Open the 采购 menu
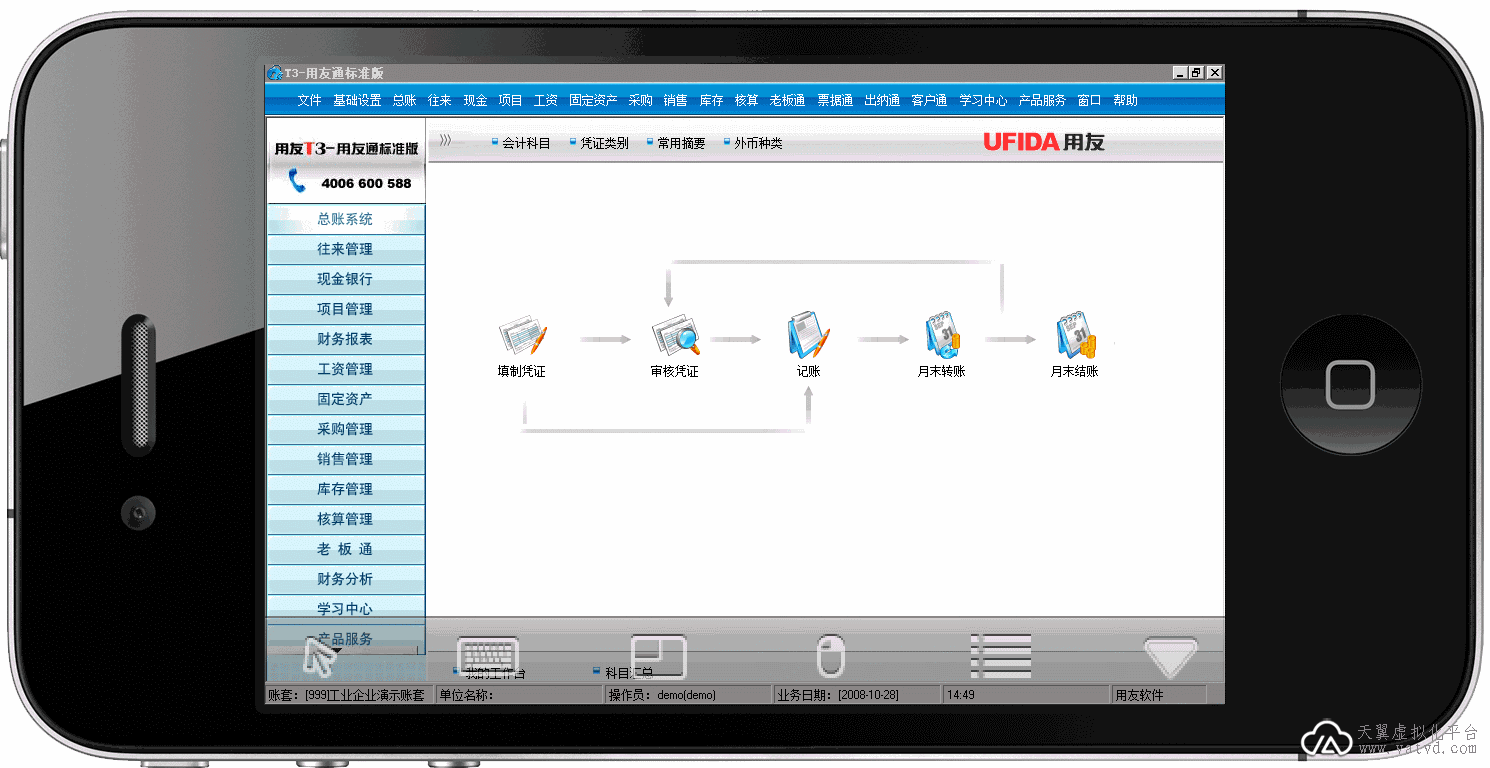This screenshot has width=1490, height=768. click(x=640, y=100)
